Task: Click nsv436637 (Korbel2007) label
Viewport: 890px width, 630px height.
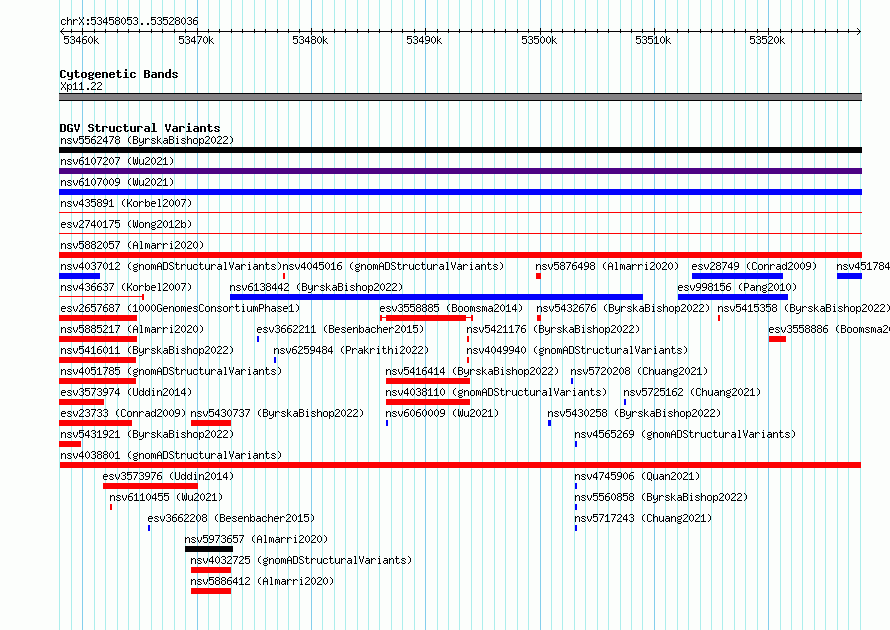Action: click(x=126, y=287)
